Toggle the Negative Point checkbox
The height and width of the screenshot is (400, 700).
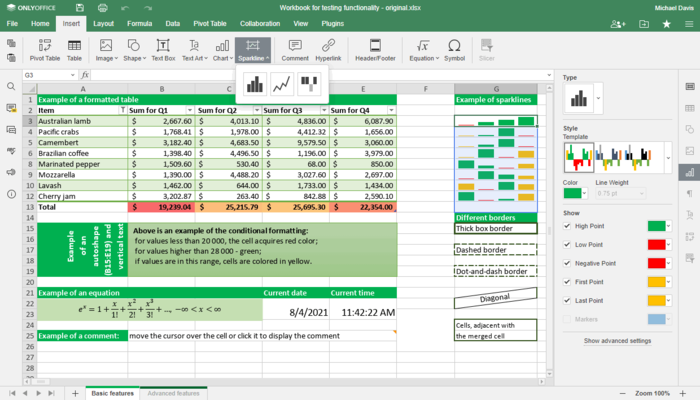[x=568, y=263]
